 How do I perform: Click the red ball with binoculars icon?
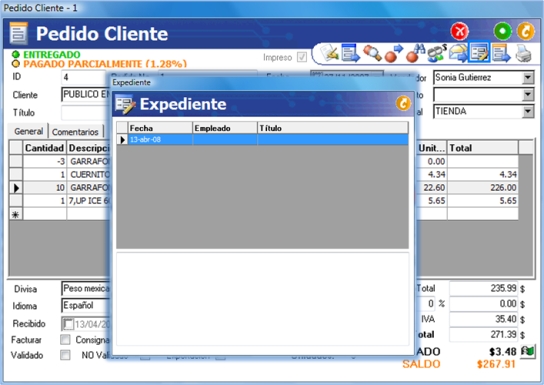pyautogui.click(x=416, y=53)
